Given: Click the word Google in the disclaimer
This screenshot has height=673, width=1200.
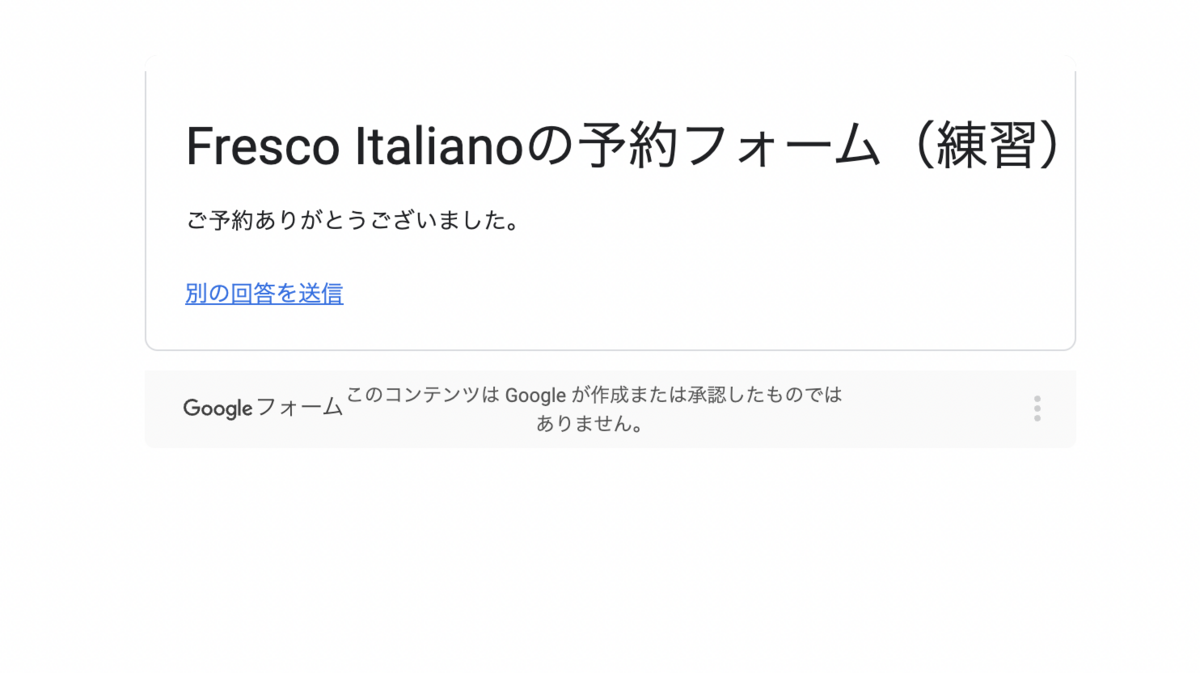Looking at the screenshot, I should 535,395.
